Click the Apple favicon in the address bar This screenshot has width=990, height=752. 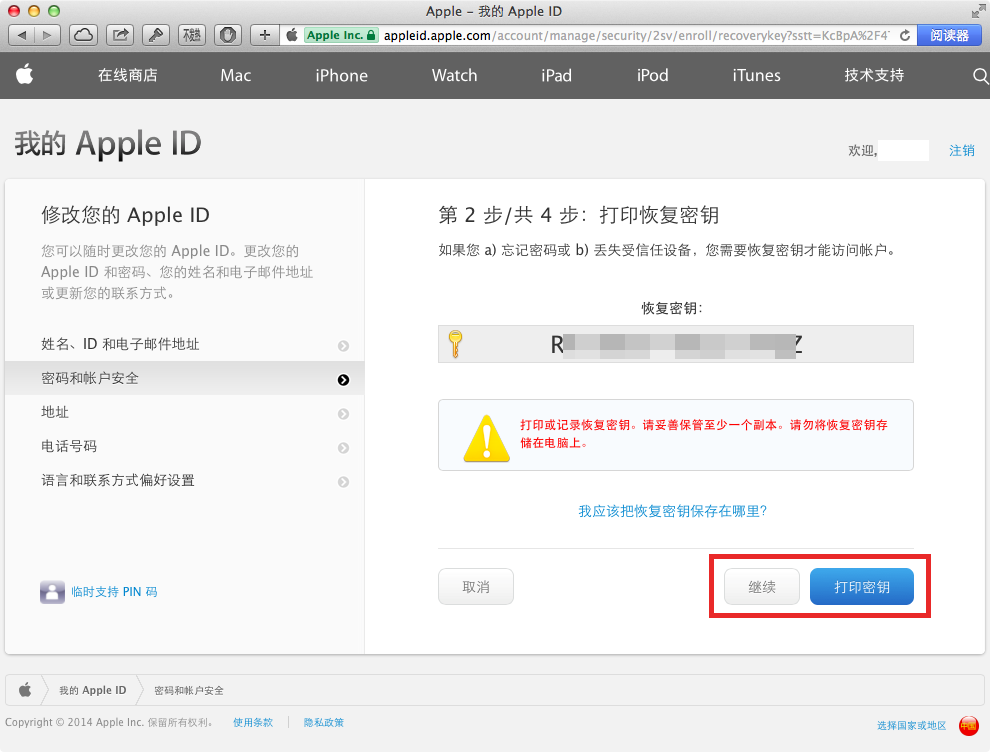coord(292,35)
